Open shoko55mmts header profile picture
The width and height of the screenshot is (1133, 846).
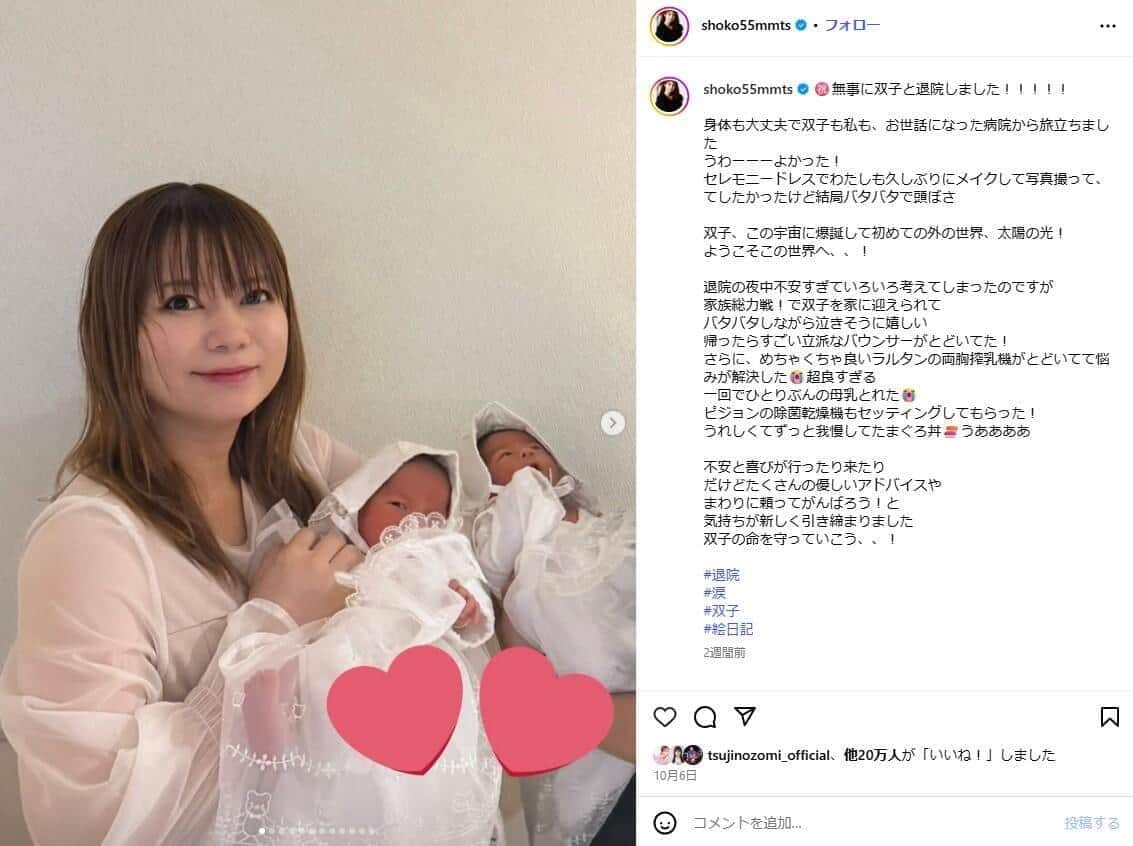click(x=669, y=26)
